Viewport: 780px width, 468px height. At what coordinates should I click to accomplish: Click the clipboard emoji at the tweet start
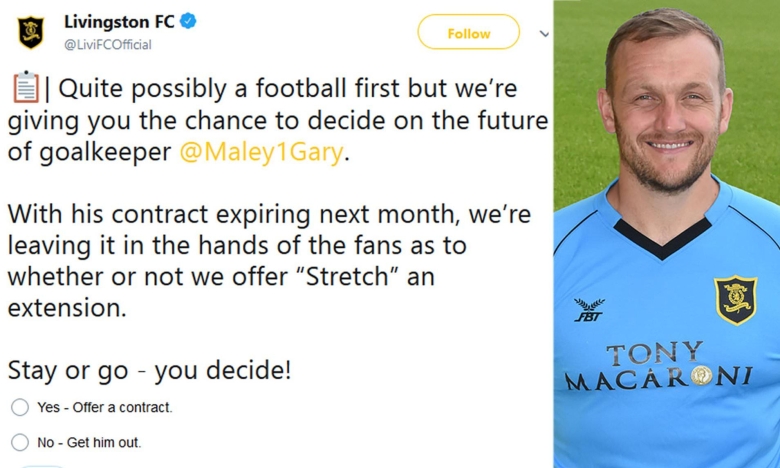point(25,87)
